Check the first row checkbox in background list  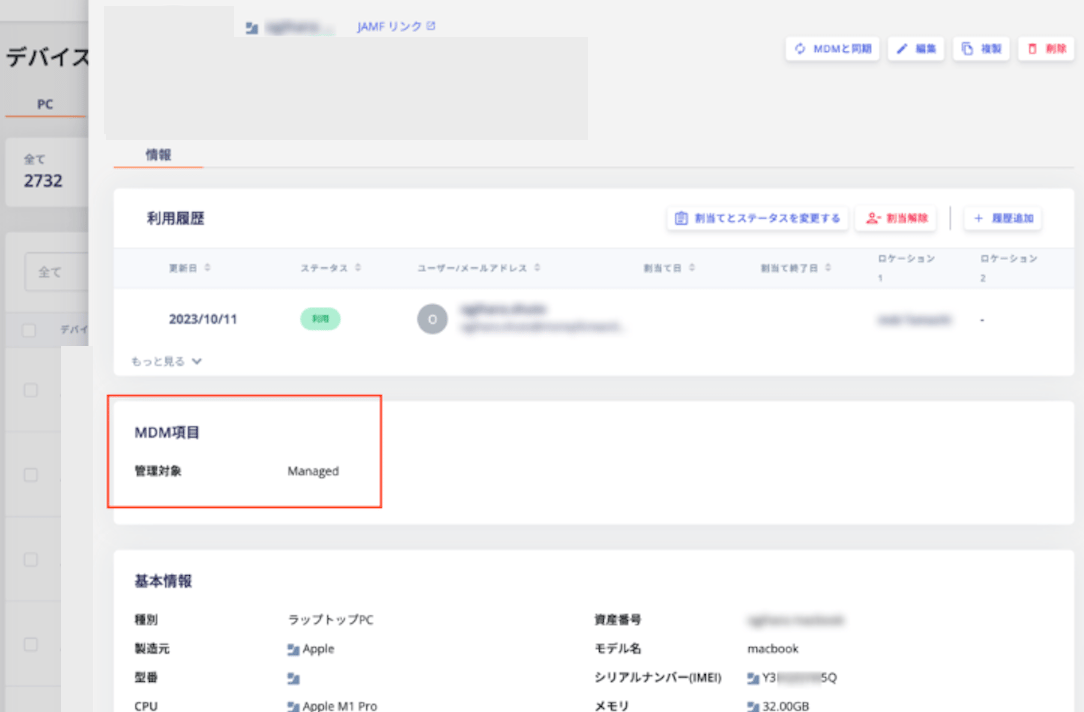tap(30, 391)
